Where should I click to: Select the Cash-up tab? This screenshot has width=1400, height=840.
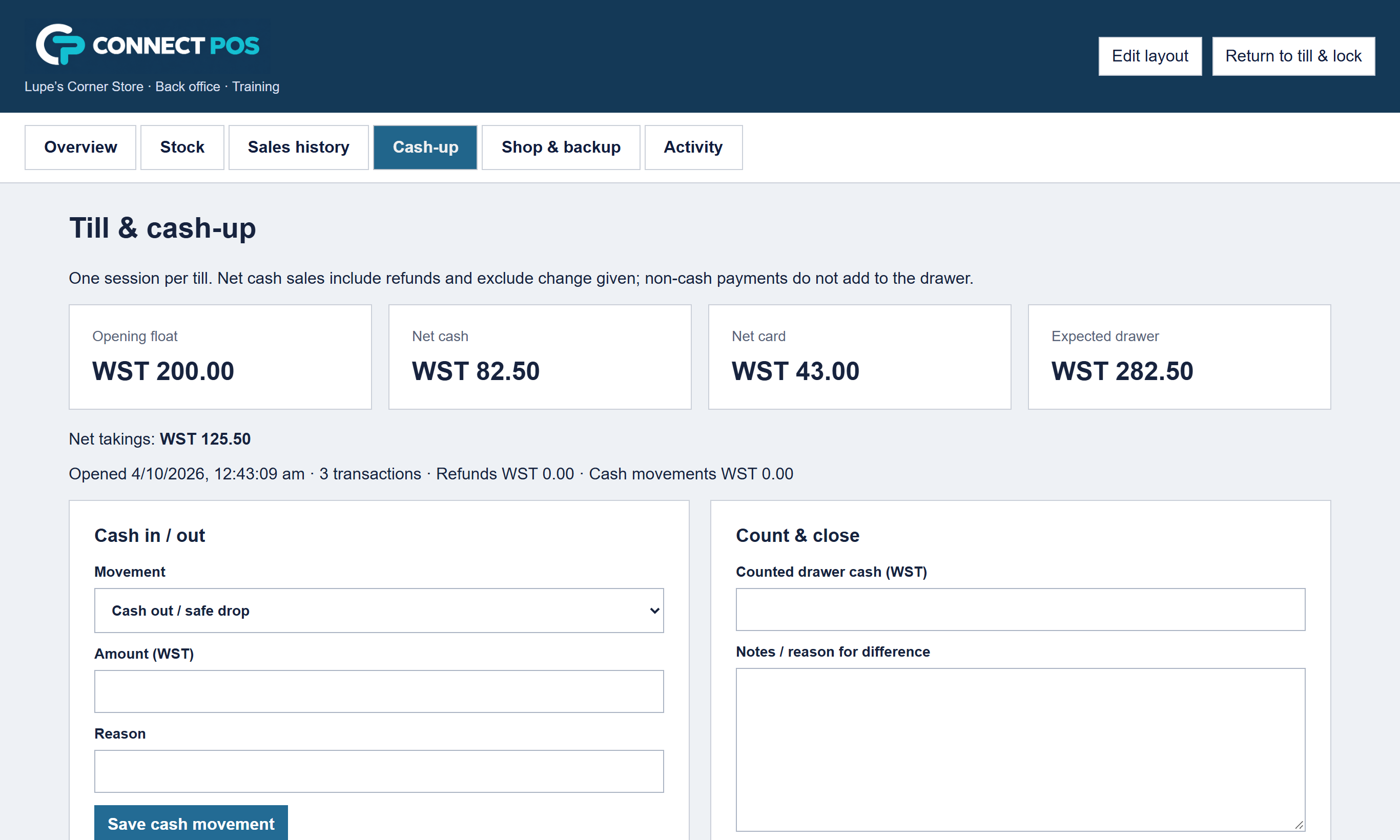point(425,147)
